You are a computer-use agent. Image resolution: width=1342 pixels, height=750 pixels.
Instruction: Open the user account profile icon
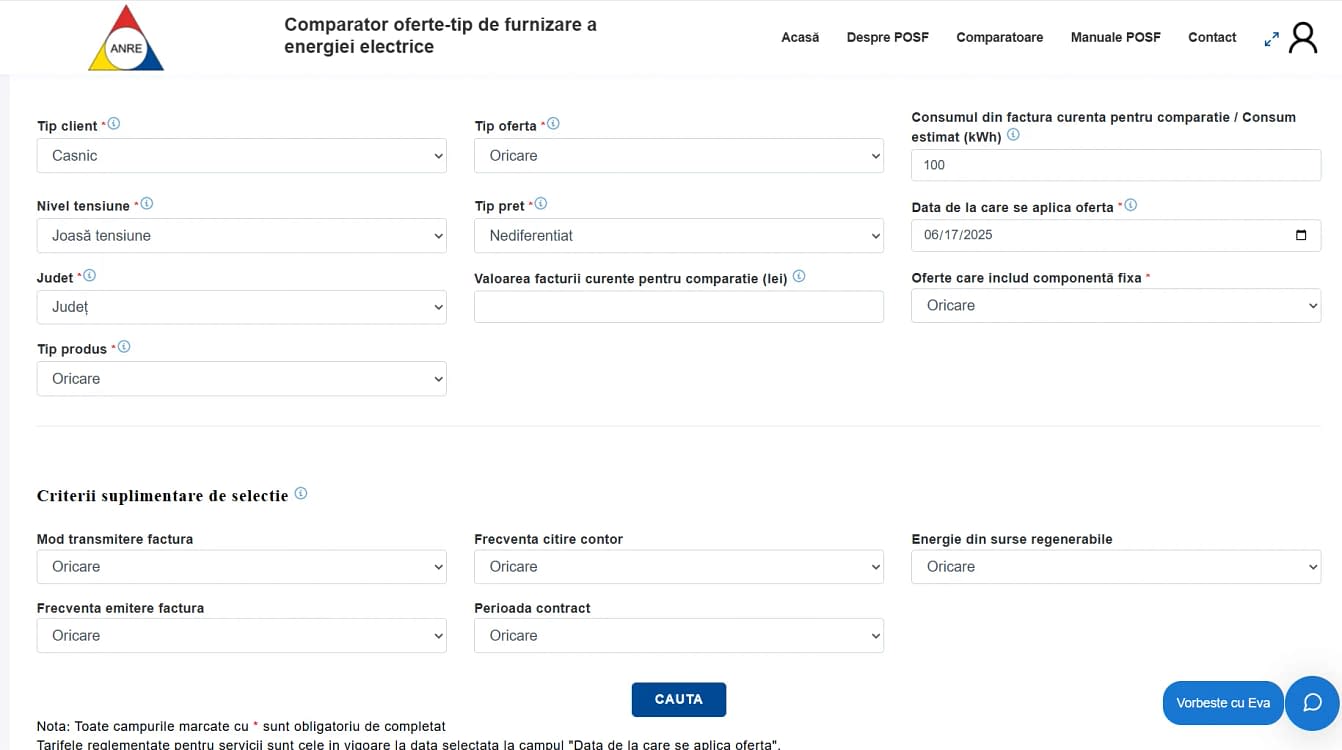pos(1303,38)
